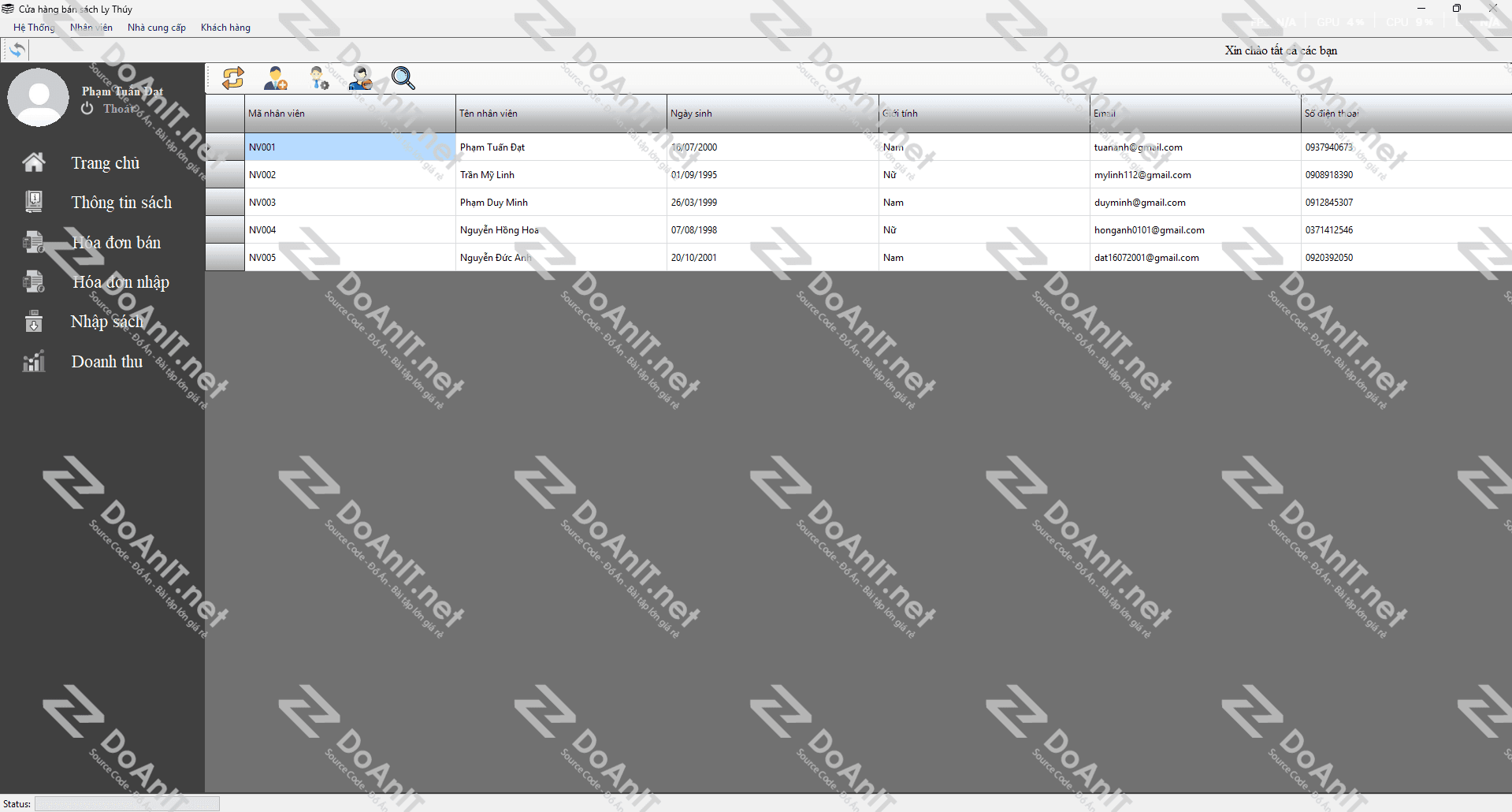Image resolution: width=1512 pixels, height=812 pixels.
Task: Click birth date 26/03/1999
Action: point(772,203)
